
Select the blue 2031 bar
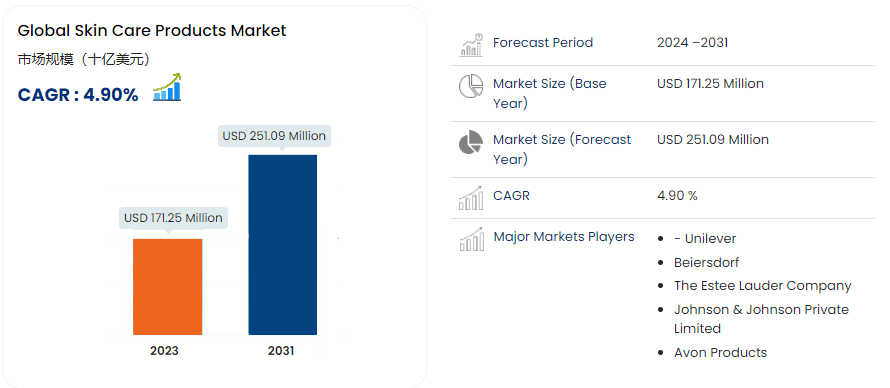(x=283, y=244)
